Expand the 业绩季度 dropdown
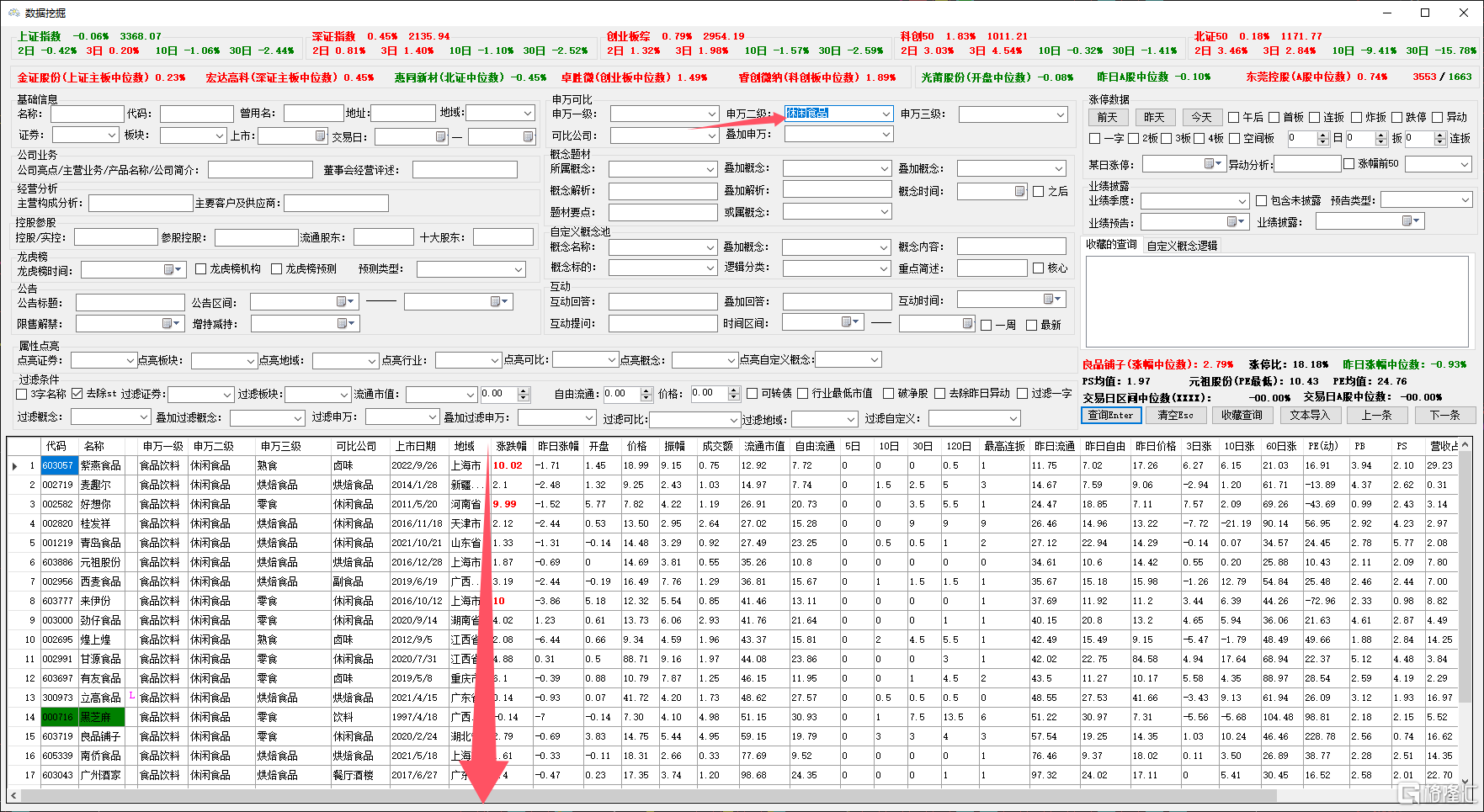The image size is (1484, 812). 1242,201
